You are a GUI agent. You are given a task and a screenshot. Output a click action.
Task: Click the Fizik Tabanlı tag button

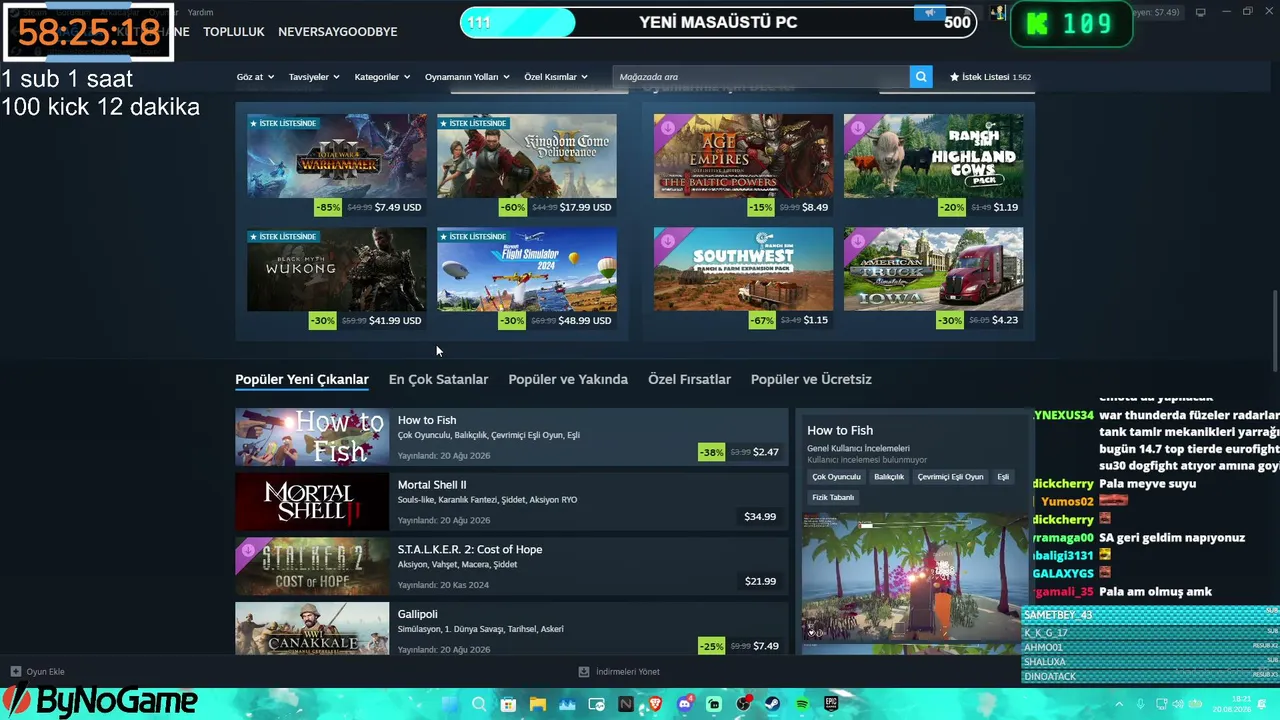pos(833,497)
